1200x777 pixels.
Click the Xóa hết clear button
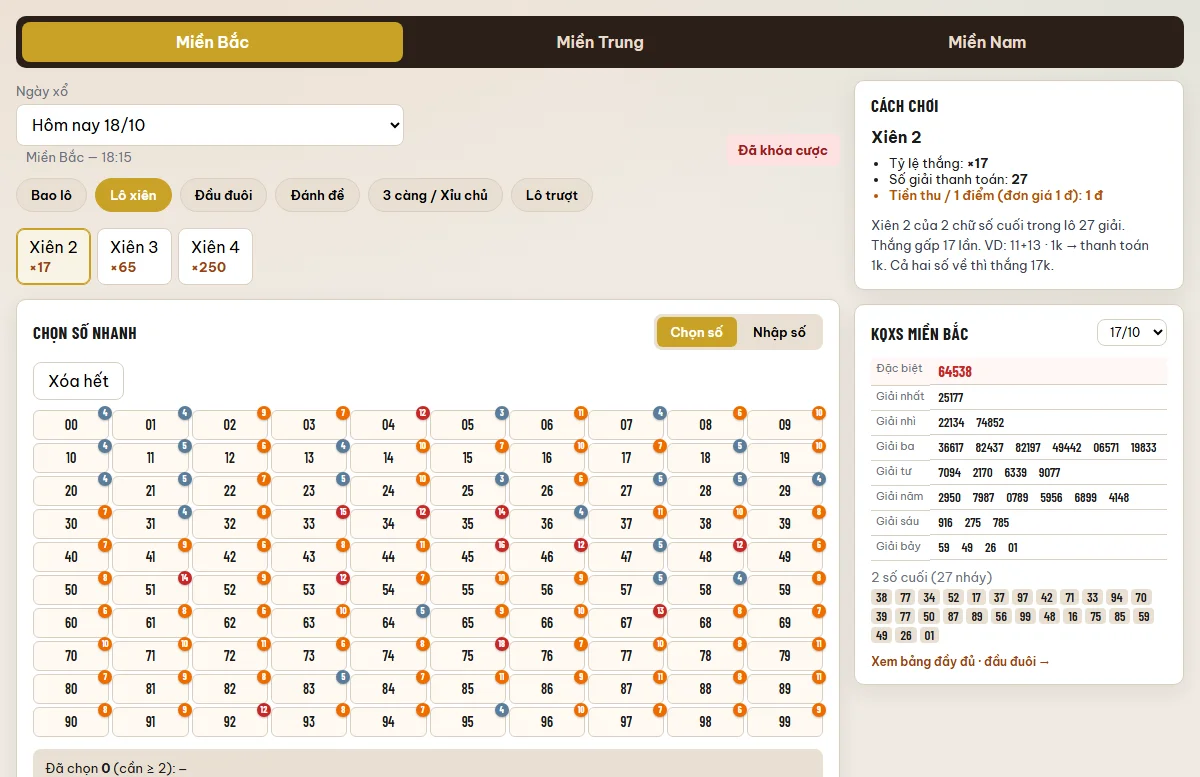78,381
